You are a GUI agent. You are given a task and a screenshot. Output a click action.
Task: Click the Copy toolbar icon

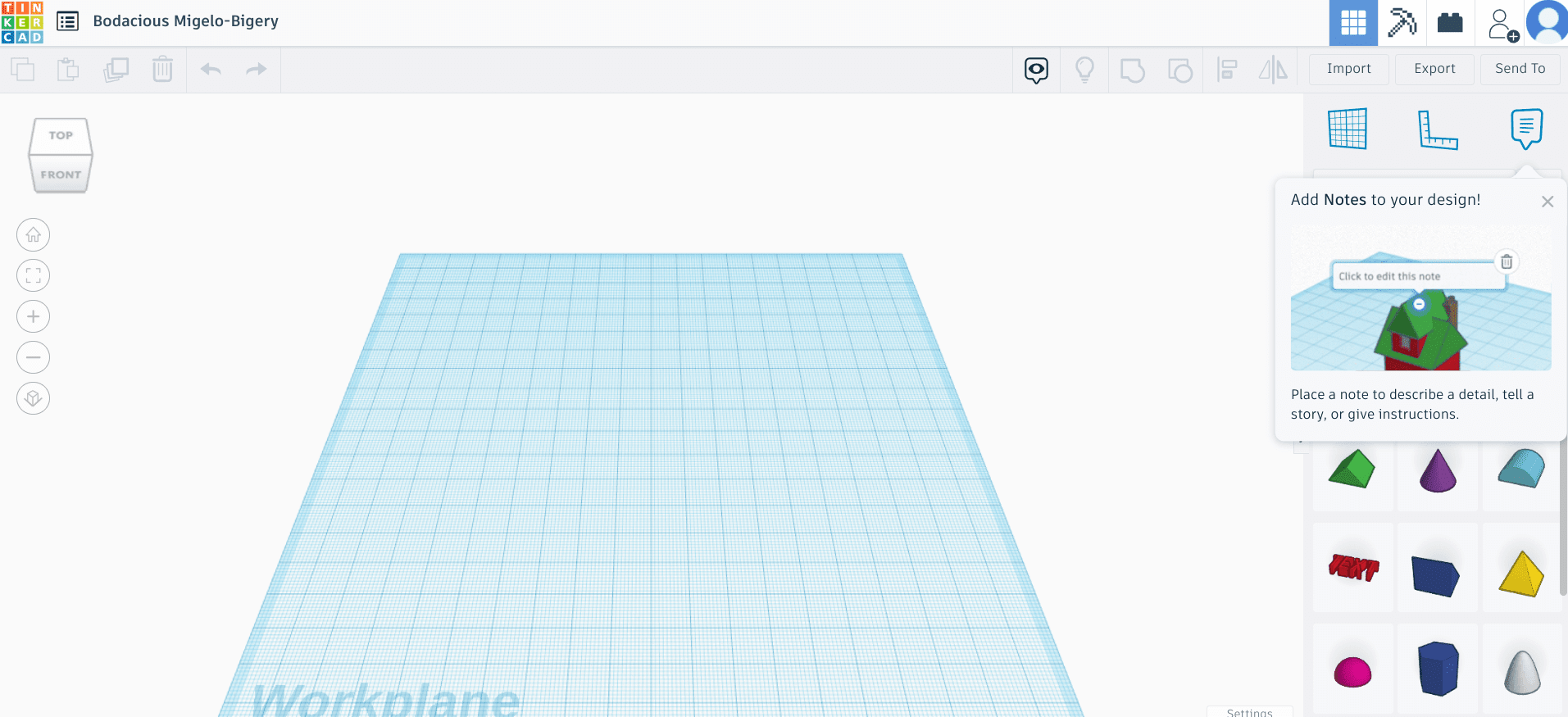pos(23,70)
